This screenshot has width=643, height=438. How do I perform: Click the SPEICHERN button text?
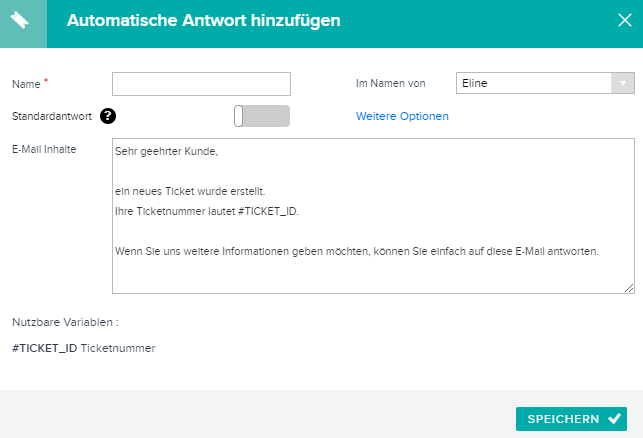[x=563, y=419]
